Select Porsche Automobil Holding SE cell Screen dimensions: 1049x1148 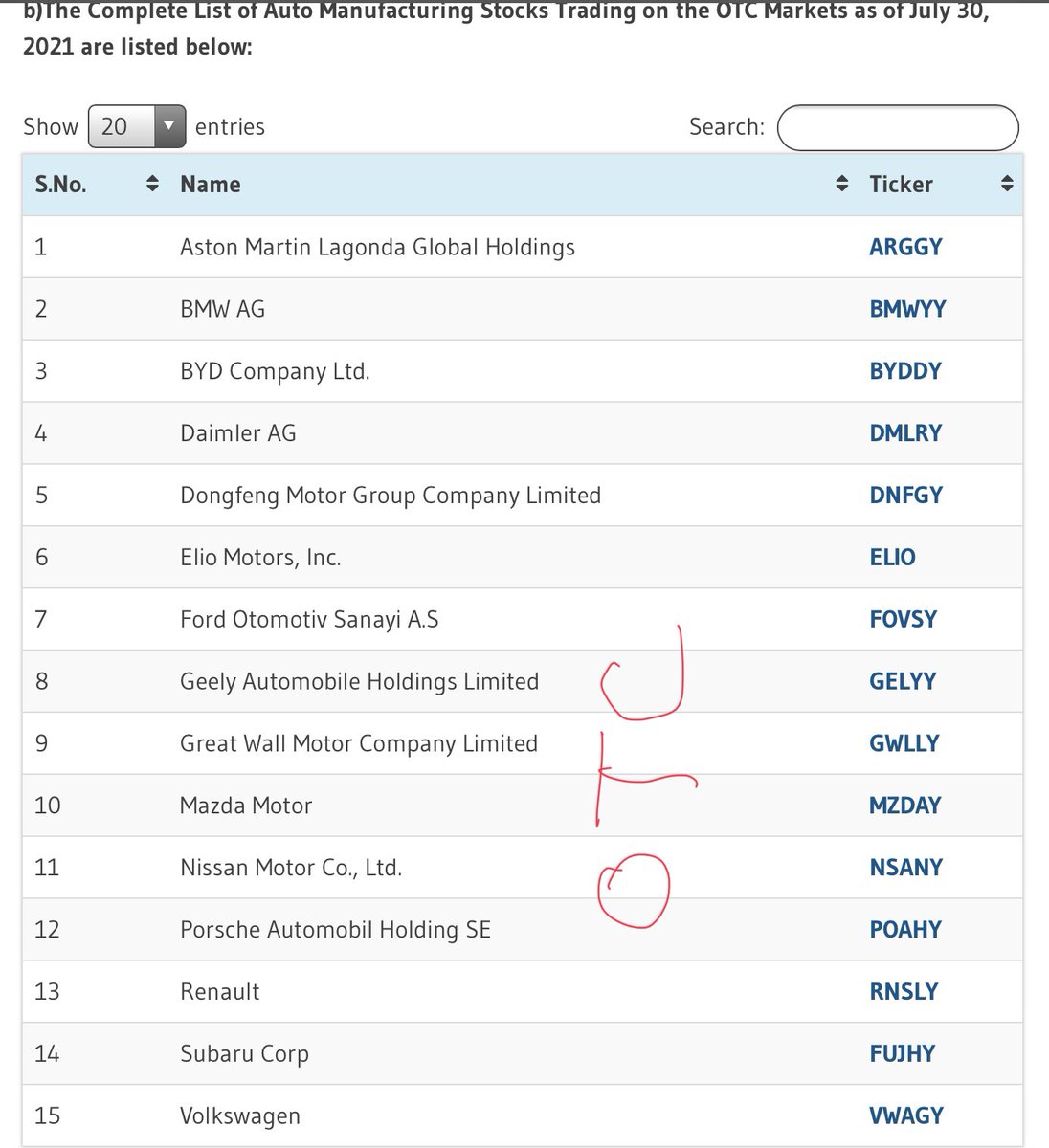tap(335, 930)
